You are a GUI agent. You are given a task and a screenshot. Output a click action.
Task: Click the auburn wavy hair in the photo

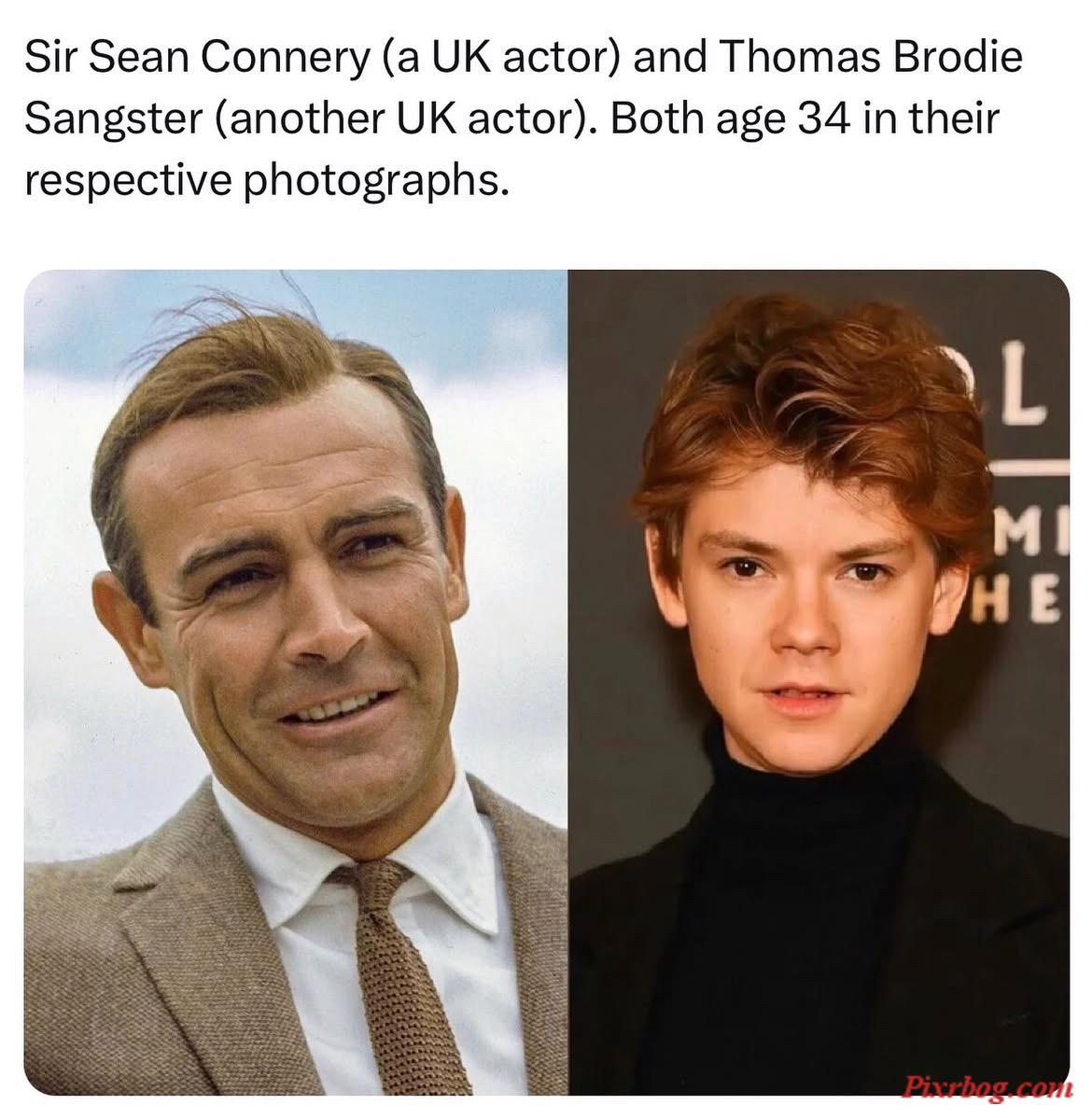coord(813,413)
